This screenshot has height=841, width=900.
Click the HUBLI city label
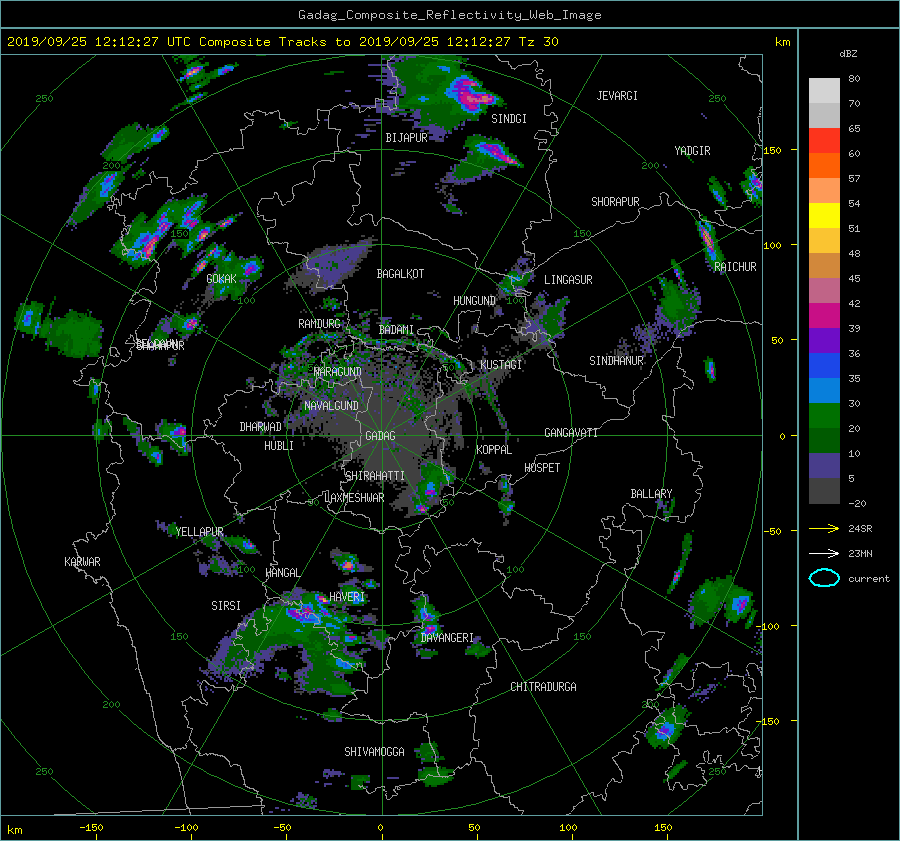279,446
